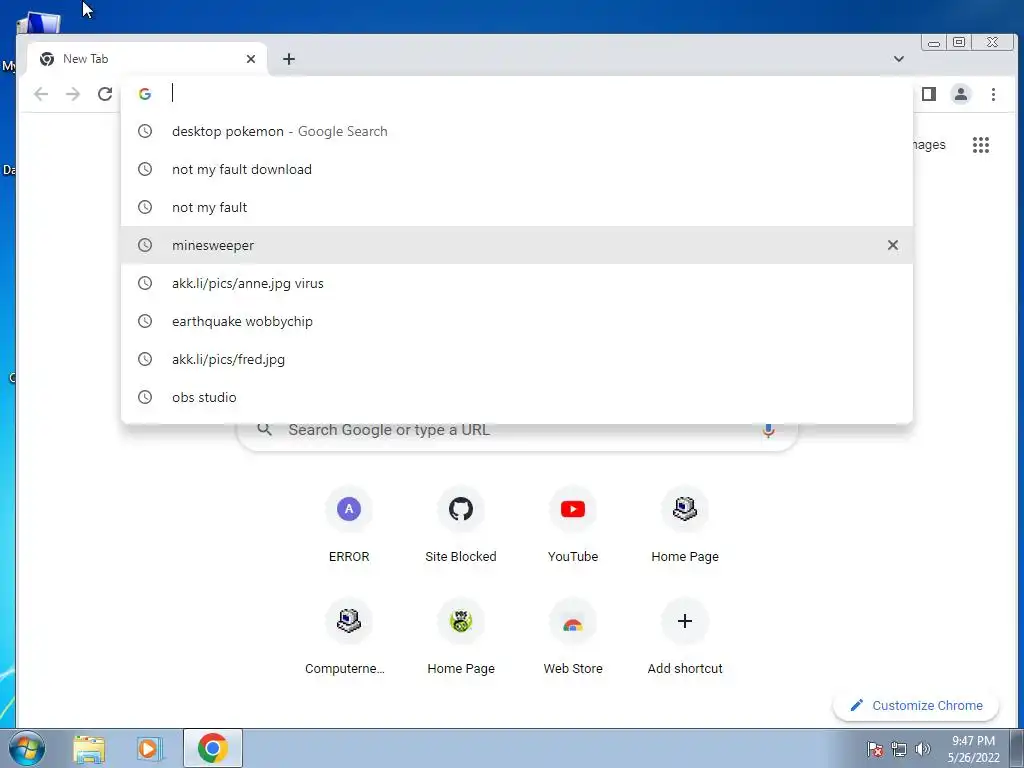Open the network tray icon

899,749
